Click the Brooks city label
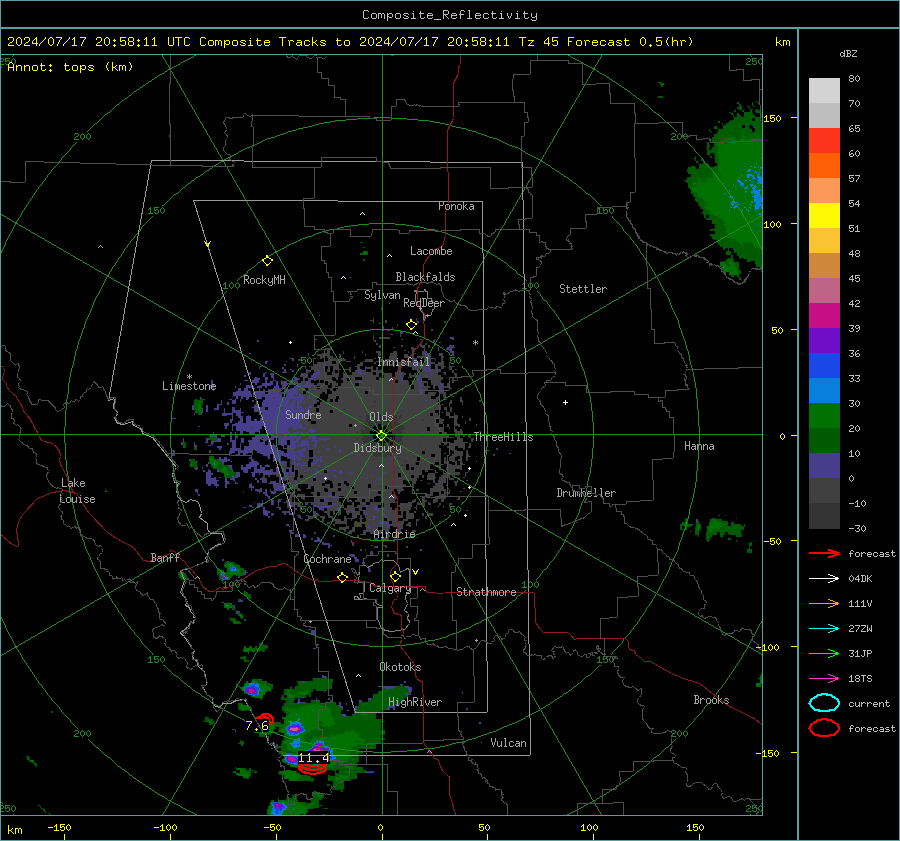Viewport: 900px width, 841px height. coord(711,700)
